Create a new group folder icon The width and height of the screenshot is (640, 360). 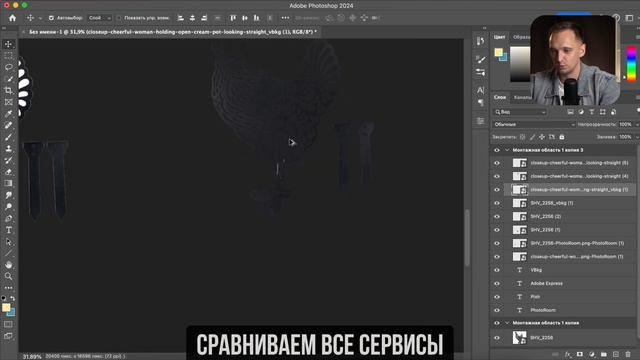pyautogui.click(x=604, y=354)
